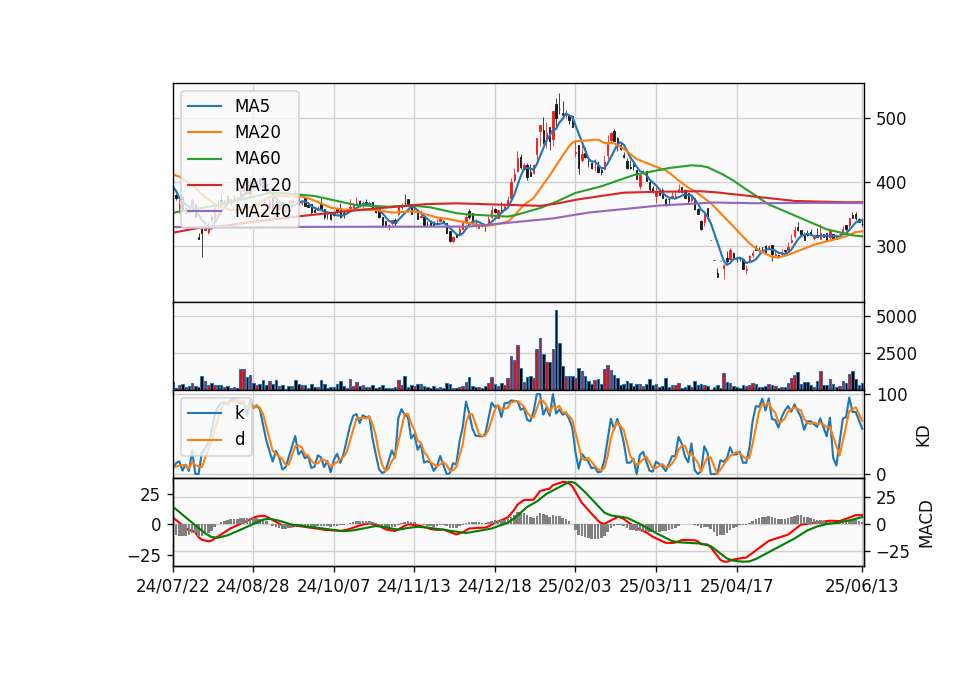
Task: Click the MA20 legend label
Action: click(257, 132)
